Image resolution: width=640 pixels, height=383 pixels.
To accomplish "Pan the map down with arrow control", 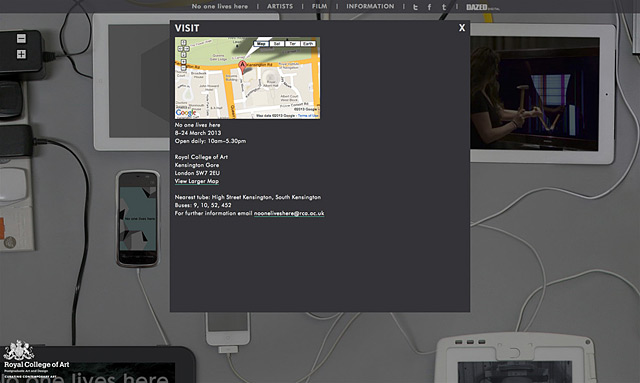I will pos(184,55).
